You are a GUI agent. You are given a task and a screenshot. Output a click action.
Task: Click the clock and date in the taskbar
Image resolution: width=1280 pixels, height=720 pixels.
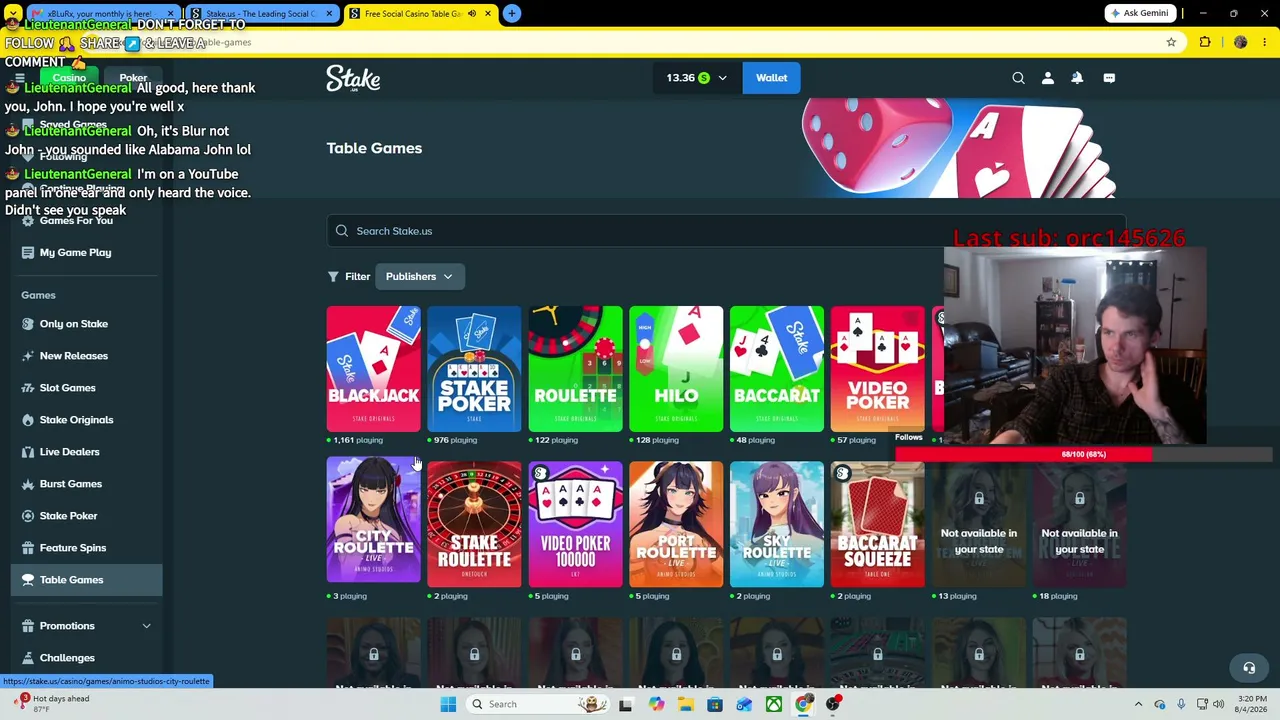(x=1252, y=704)
